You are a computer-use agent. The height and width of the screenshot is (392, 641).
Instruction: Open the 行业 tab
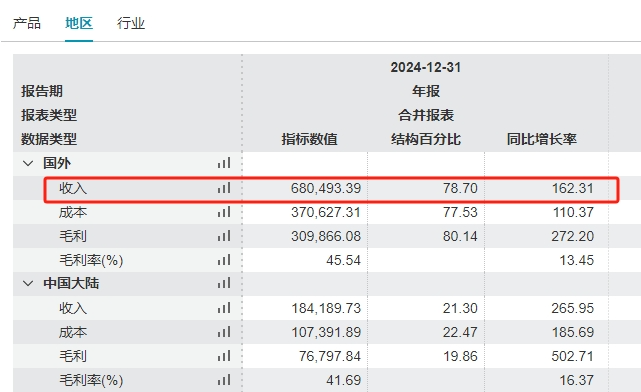coord(131,23)
